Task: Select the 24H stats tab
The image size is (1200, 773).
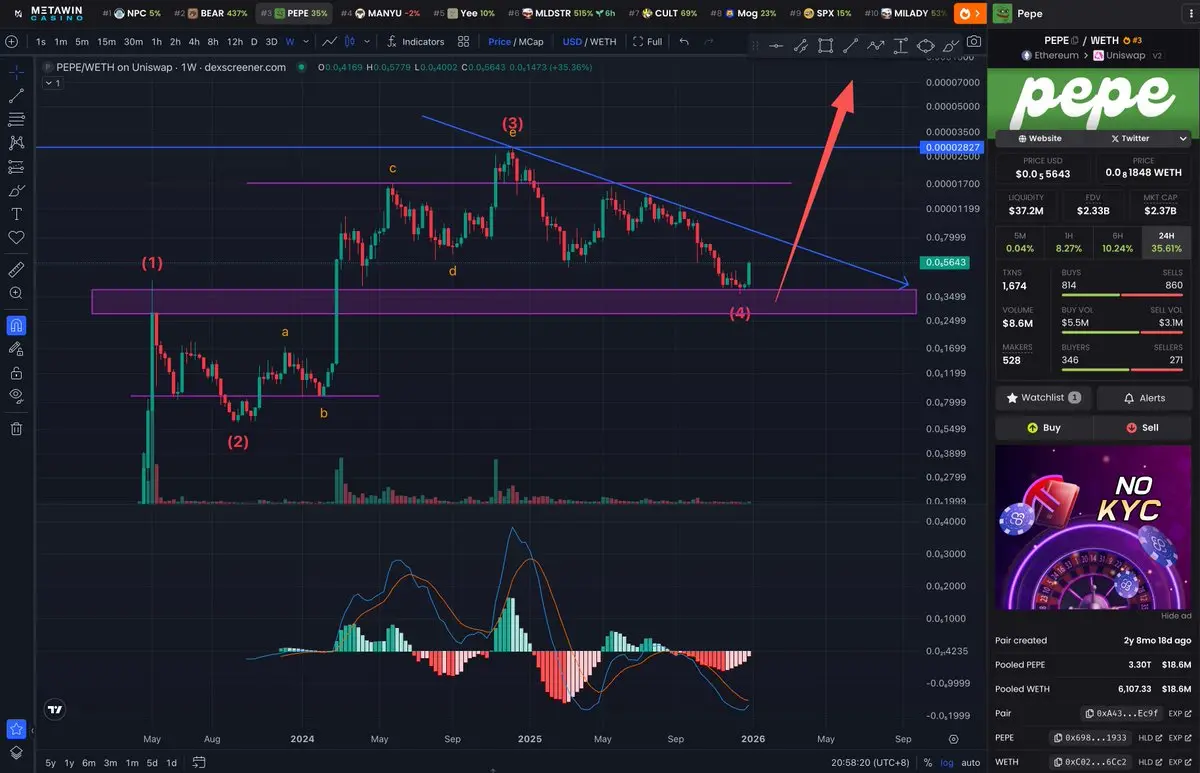Action: click(1166, 241)
